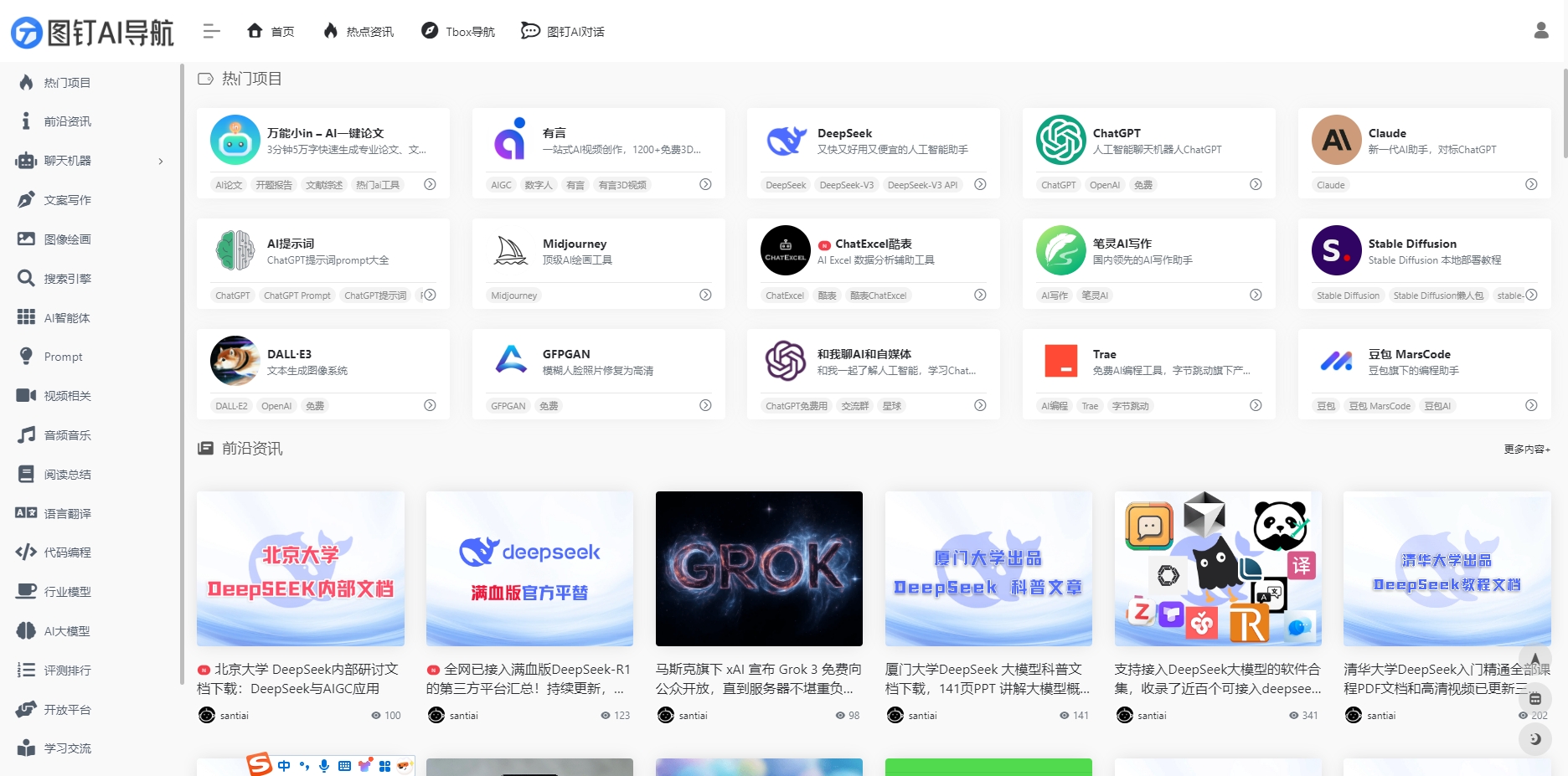Click the 笔灵AI写作 green feather logo
This screenshot has width=1568, height=776.
click(1060, 250)
